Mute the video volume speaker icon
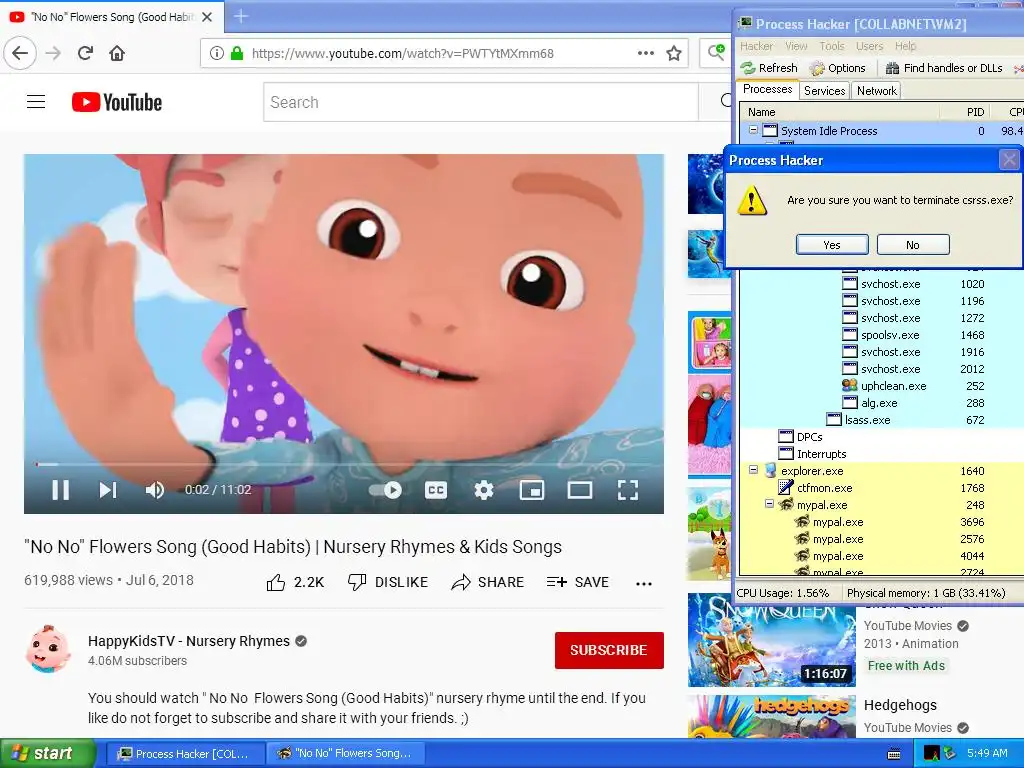The height and width of the screenshot is (768, 1024). pyautogui.click(x=155, y=490)
